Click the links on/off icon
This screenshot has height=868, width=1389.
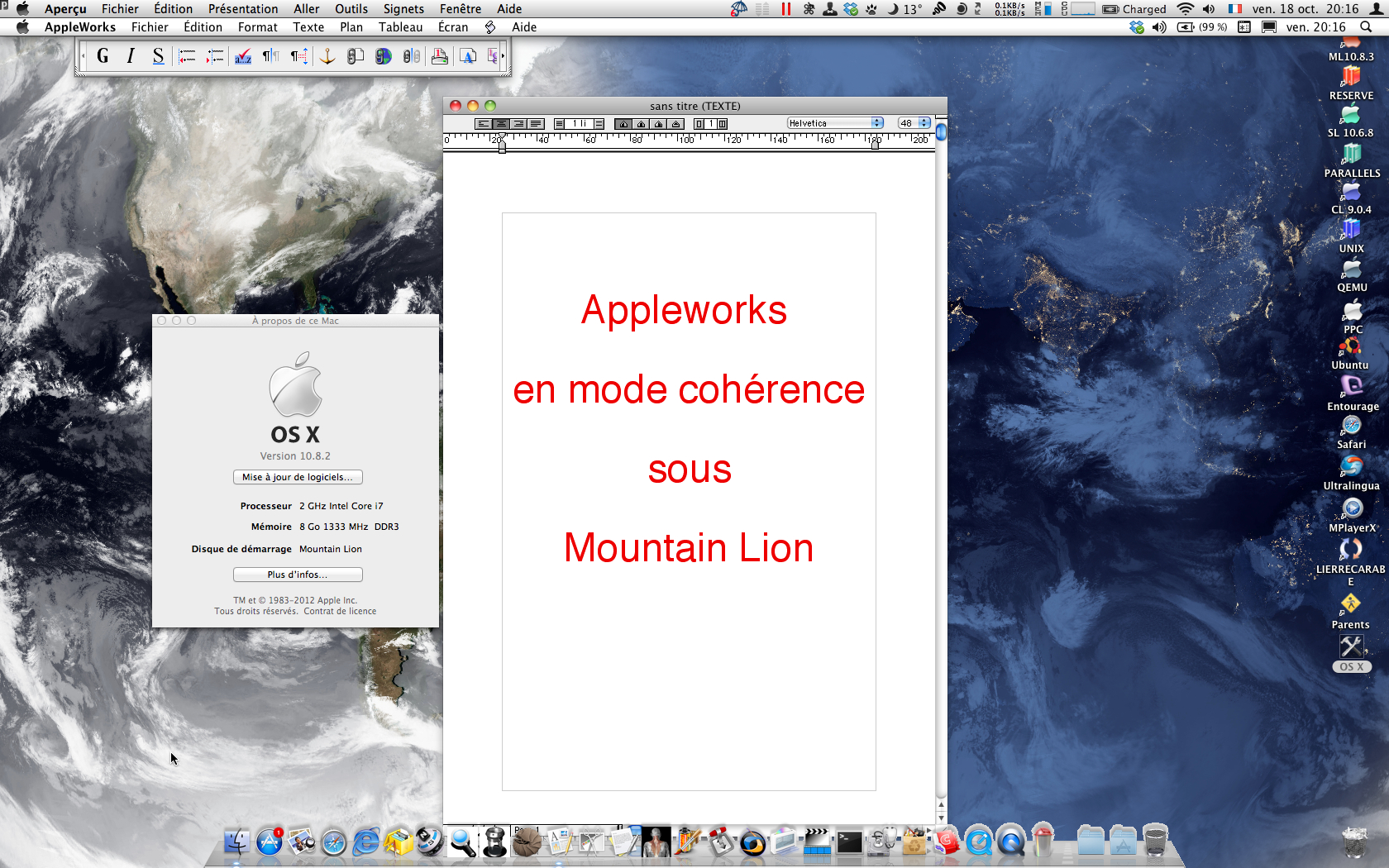click(x=412, y=56)
